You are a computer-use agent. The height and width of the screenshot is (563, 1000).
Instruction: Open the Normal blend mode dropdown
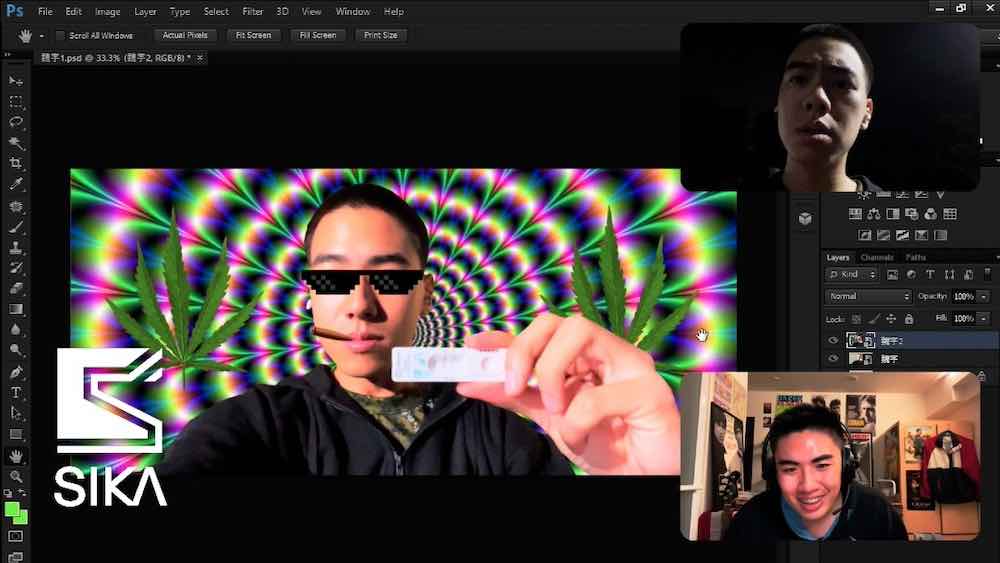869,296
